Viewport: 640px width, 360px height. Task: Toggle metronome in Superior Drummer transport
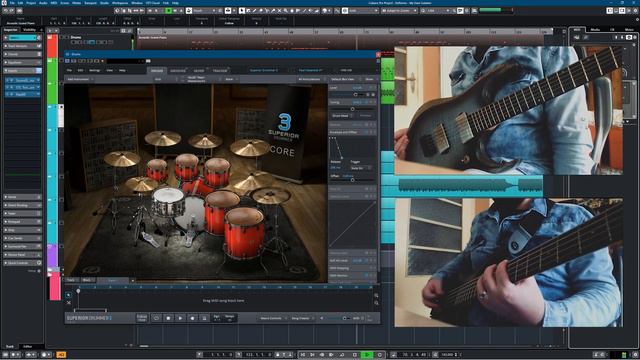click(x=204, y=318)
